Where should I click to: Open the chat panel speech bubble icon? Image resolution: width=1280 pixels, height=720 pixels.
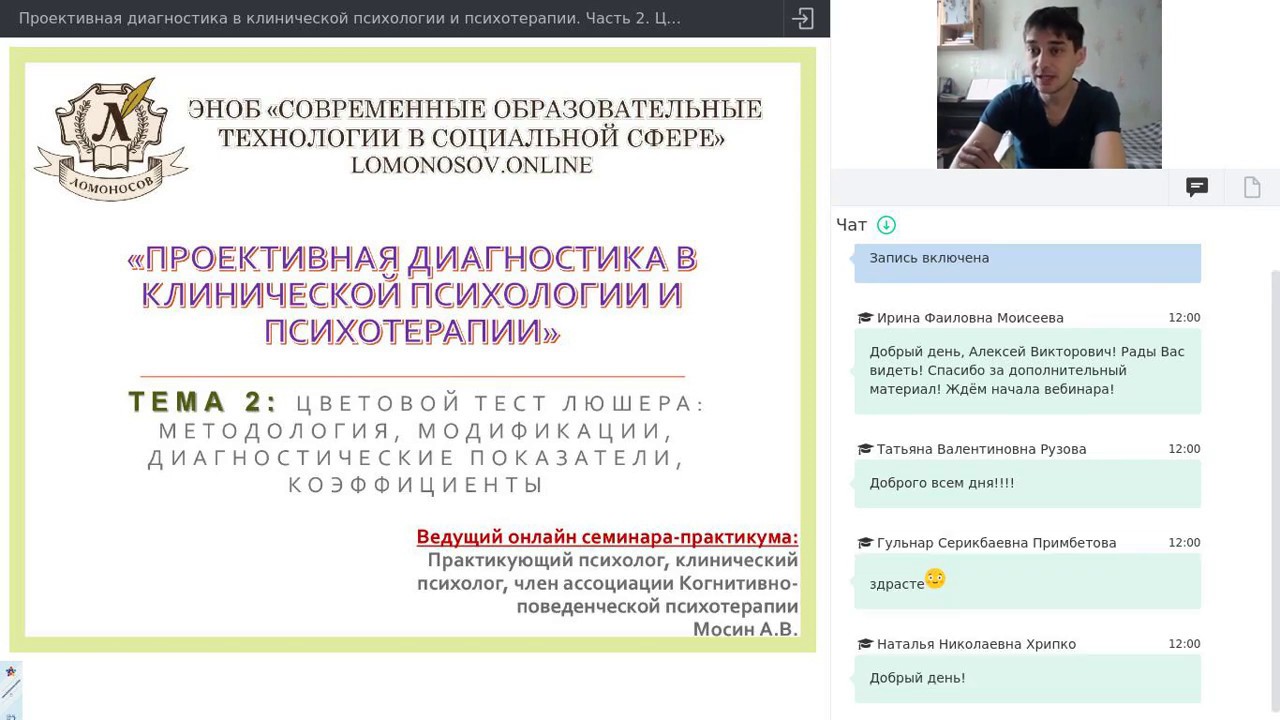pyautogui.click(x=1197, y=187)
